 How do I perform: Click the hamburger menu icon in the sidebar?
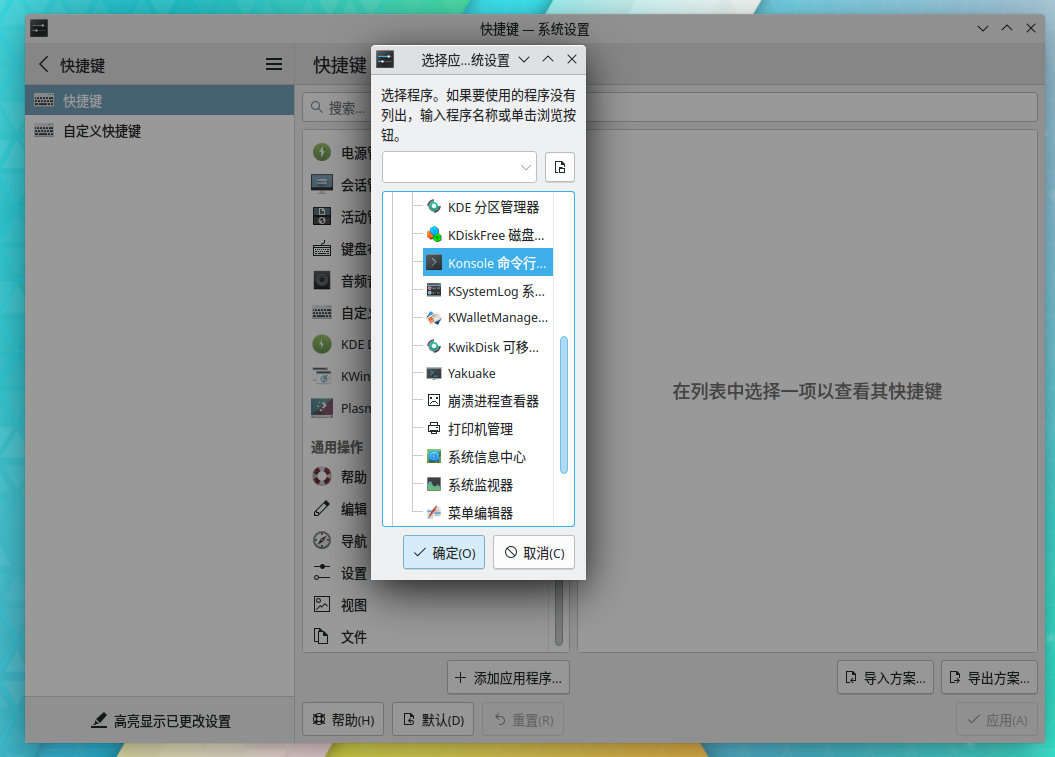[274, 64]
